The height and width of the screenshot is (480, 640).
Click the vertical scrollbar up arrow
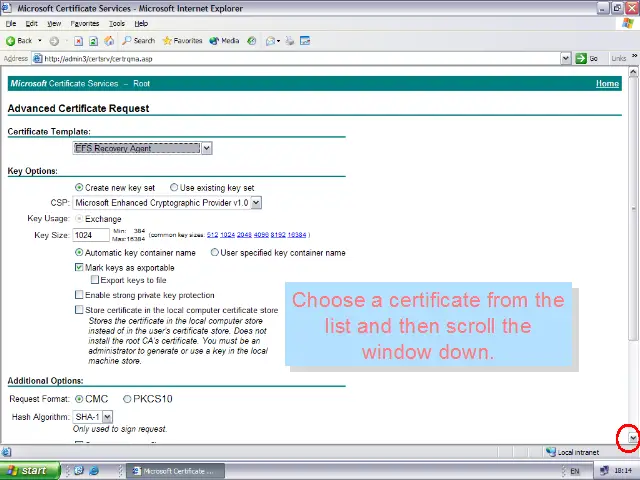(633, 72)
